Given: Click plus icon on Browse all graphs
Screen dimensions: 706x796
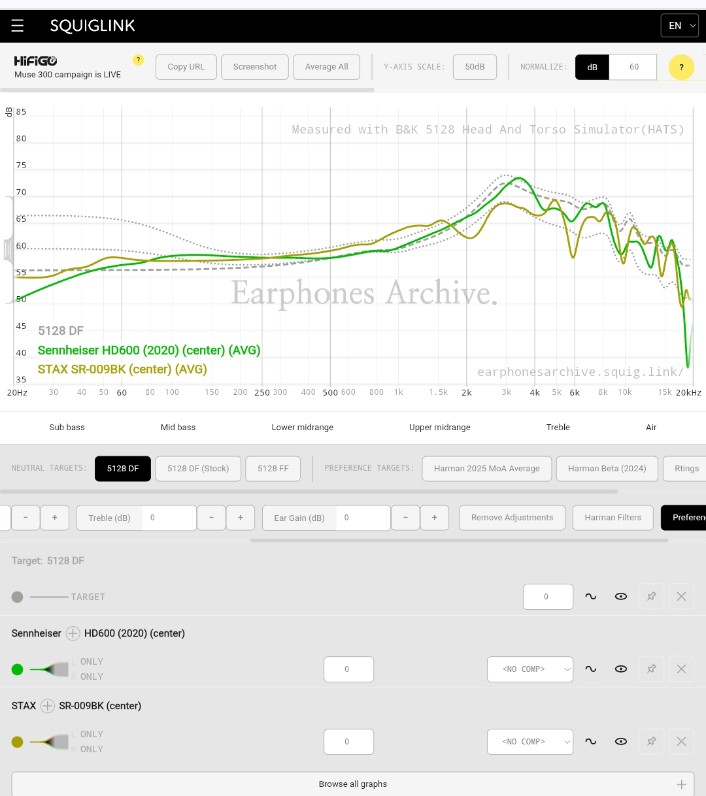Looking at the screenshot, I should tap(681, 785).
